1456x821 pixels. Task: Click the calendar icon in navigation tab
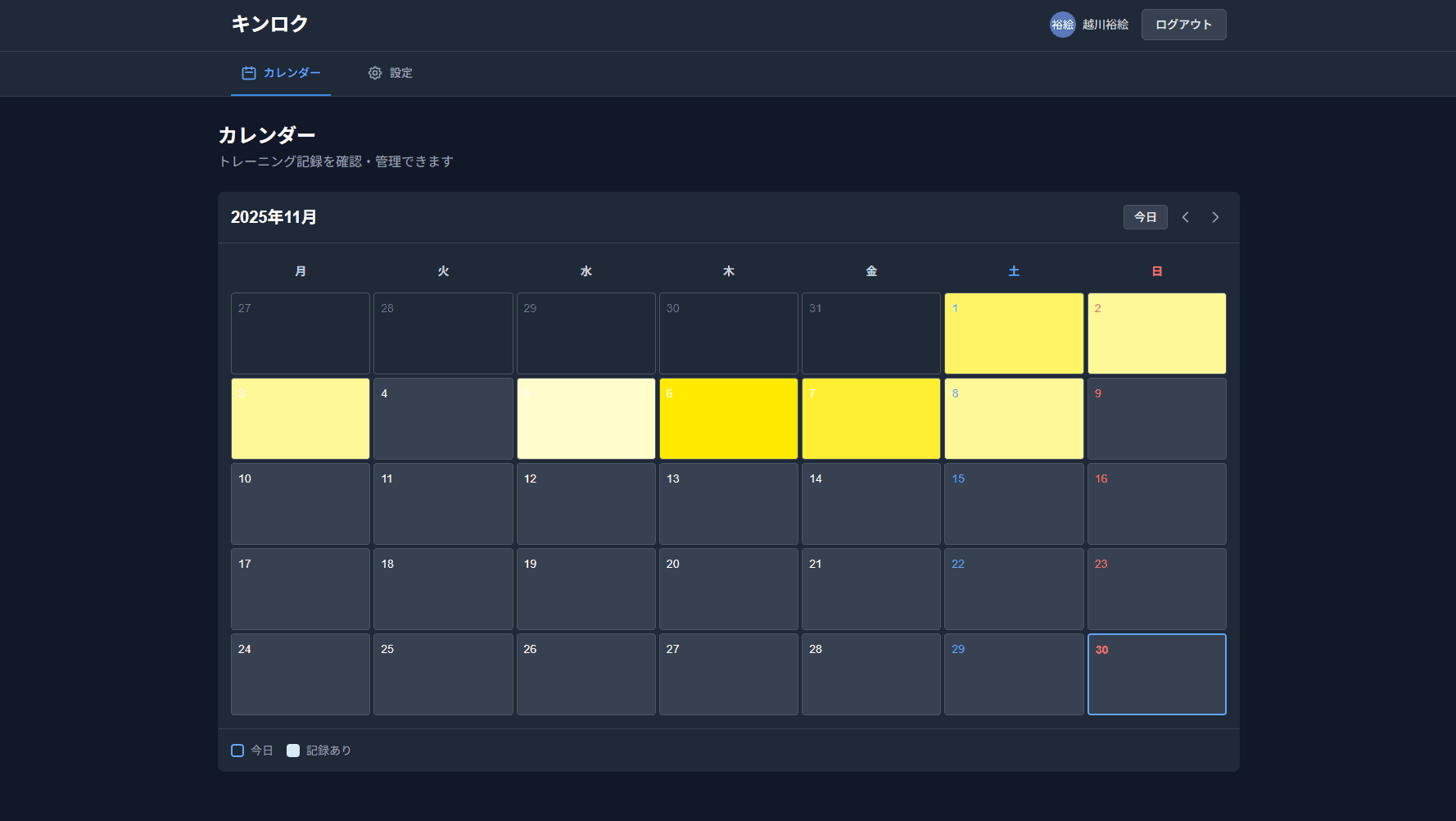click(249, 73)
